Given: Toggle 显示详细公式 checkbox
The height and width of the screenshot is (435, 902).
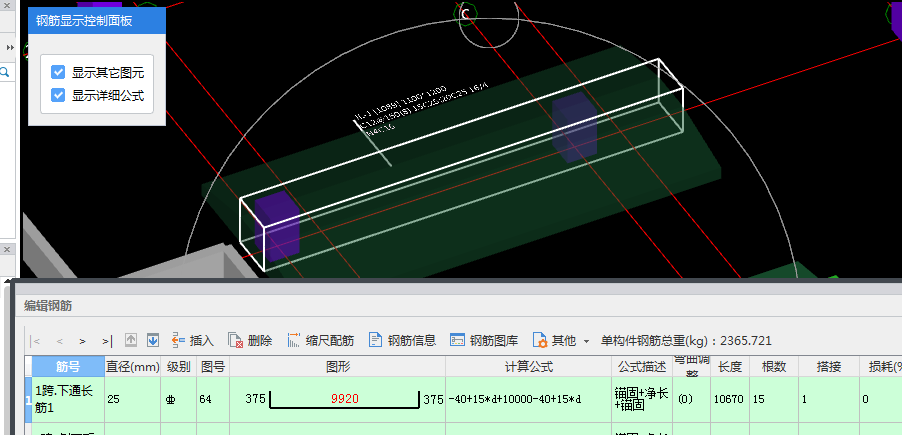Looking at the screenshot, I should tap(58, 95).
